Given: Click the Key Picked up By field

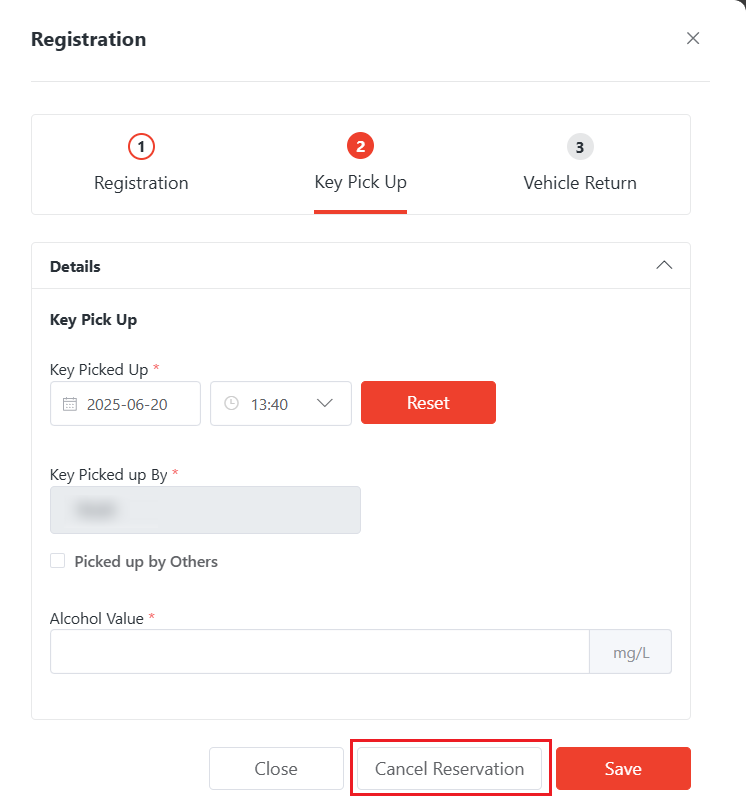Looking at the screenshot, I should [205, 510].
